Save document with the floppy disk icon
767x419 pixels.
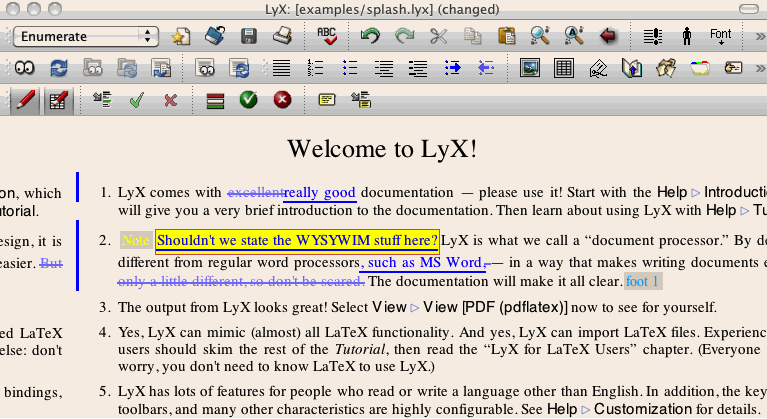[x=248, y=36]
